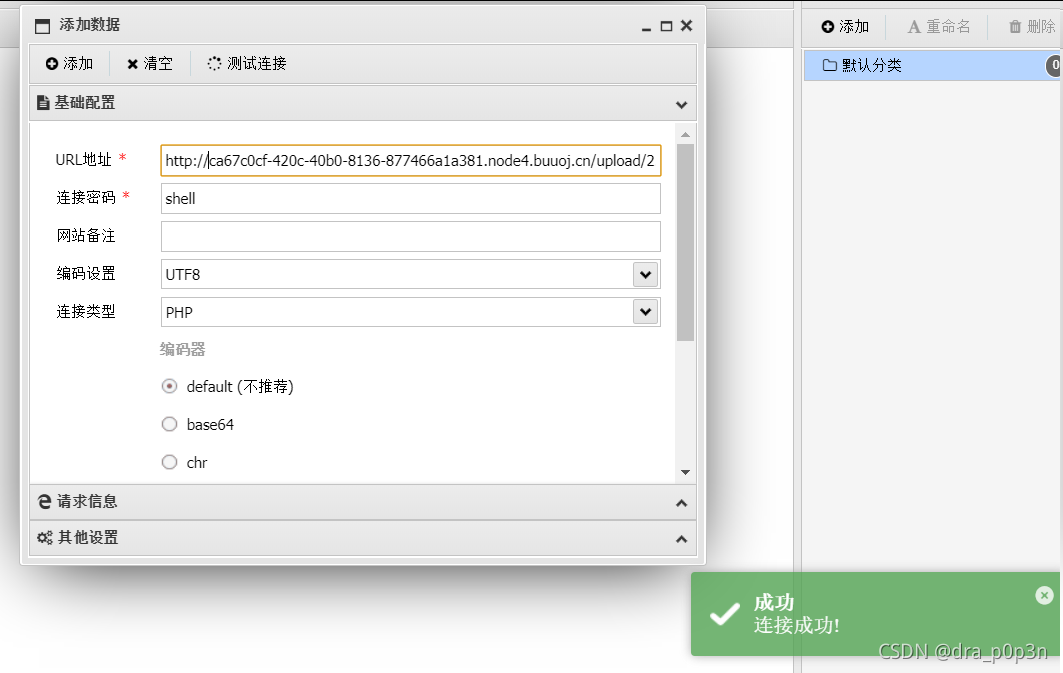Maximize the 添加数据 dialog
Image resolution: width=1063 pixels, height=673 pixels.
point(666,26)
